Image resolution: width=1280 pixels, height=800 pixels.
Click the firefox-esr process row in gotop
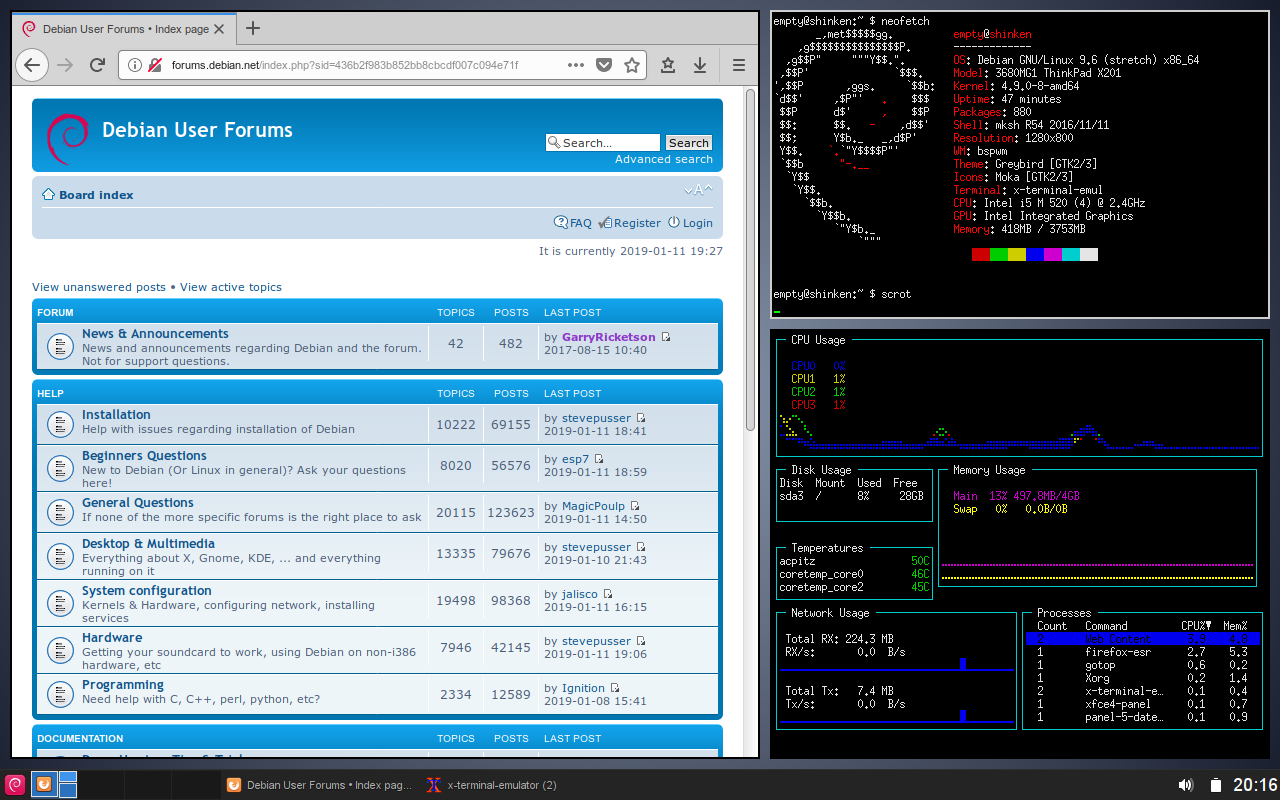(1142, 651)
